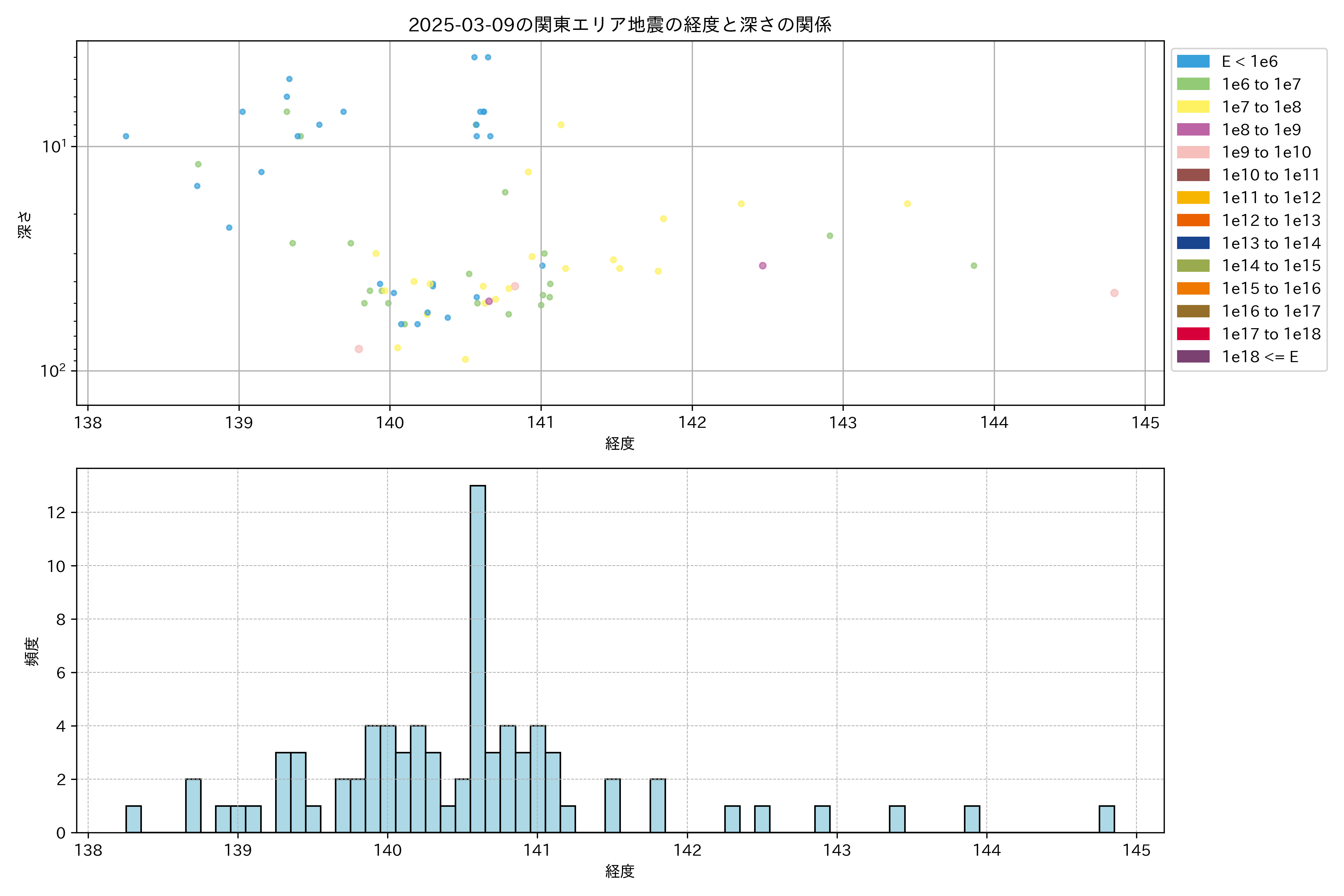This screenshot has width=1344, height=896.
Task: Click the purple '1e8 to 1e9' legend swatch
Action: tap(1193, 130)
